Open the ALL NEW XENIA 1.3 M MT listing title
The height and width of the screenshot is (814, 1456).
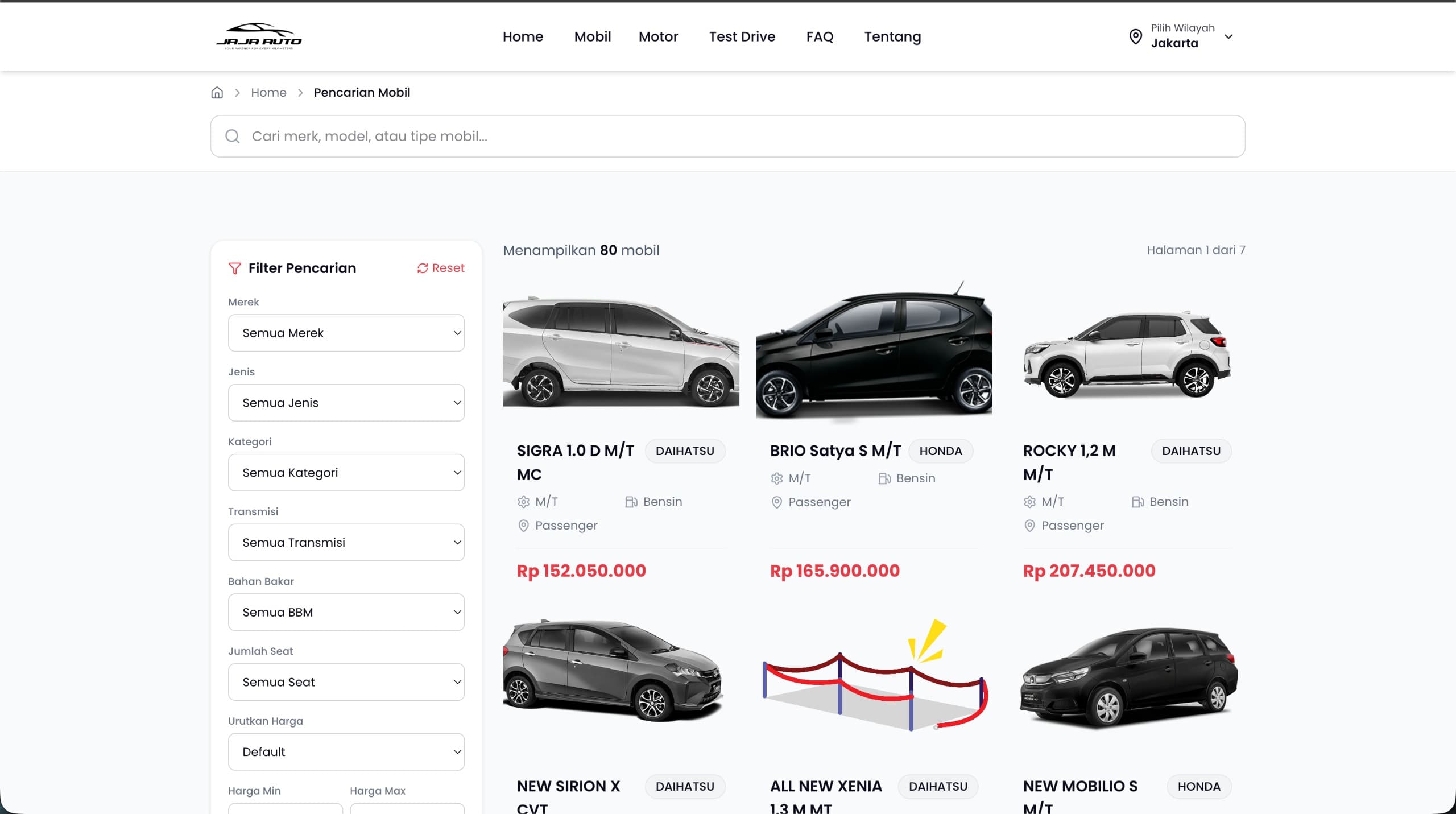click(826, 795)
